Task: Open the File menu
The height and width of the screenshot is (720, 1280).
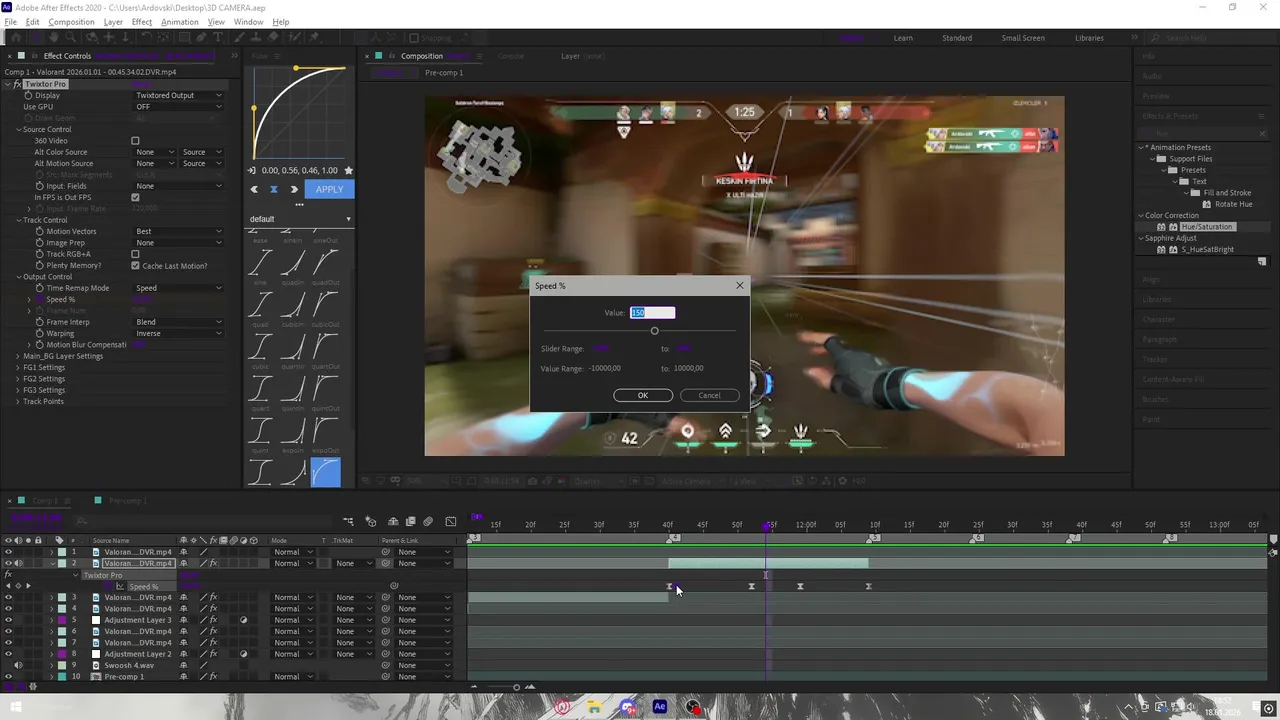Action: pos(10,22)
